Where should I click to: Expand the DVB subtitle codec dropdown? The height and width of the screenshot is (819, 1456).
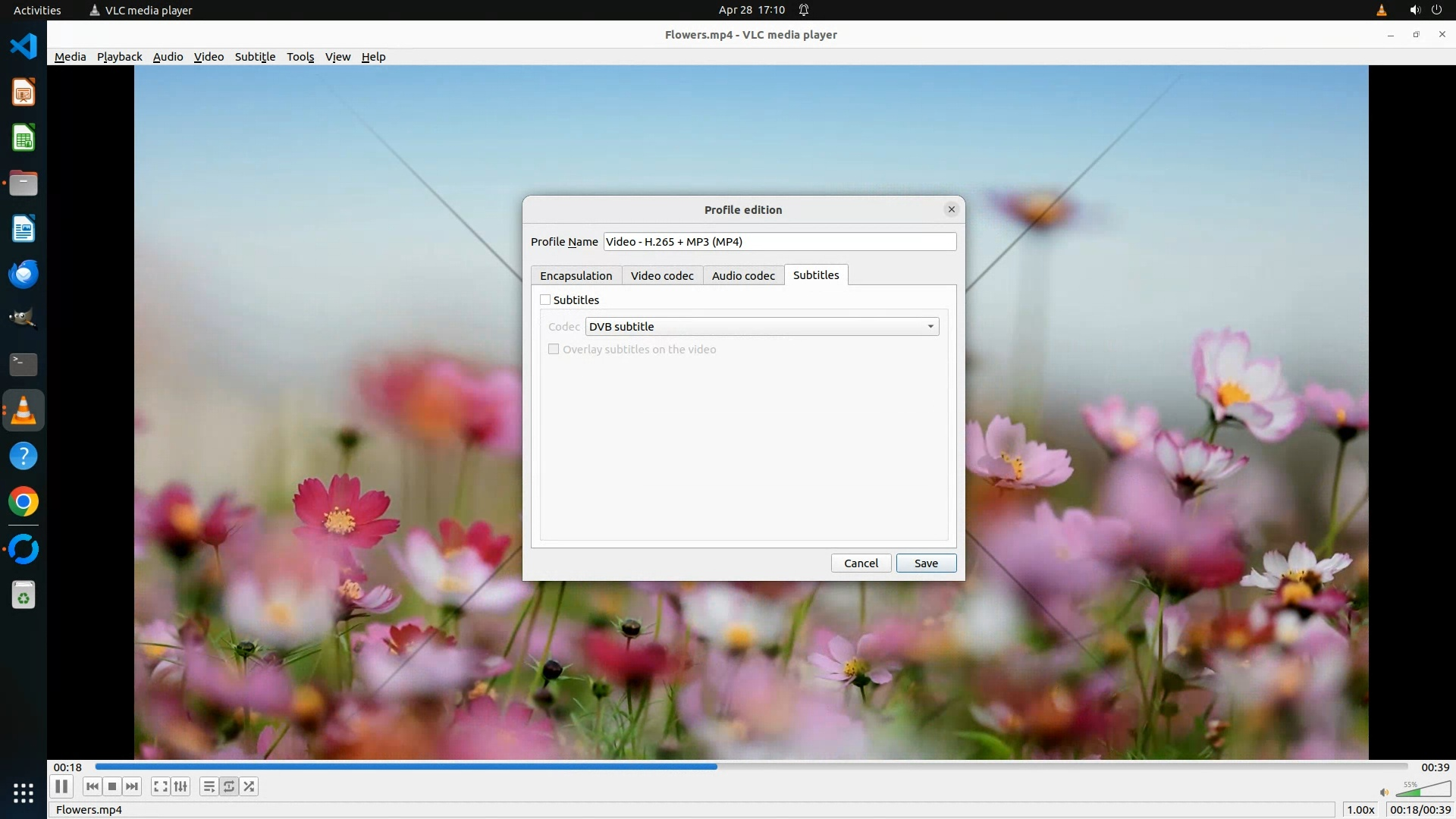coord(761,327)
